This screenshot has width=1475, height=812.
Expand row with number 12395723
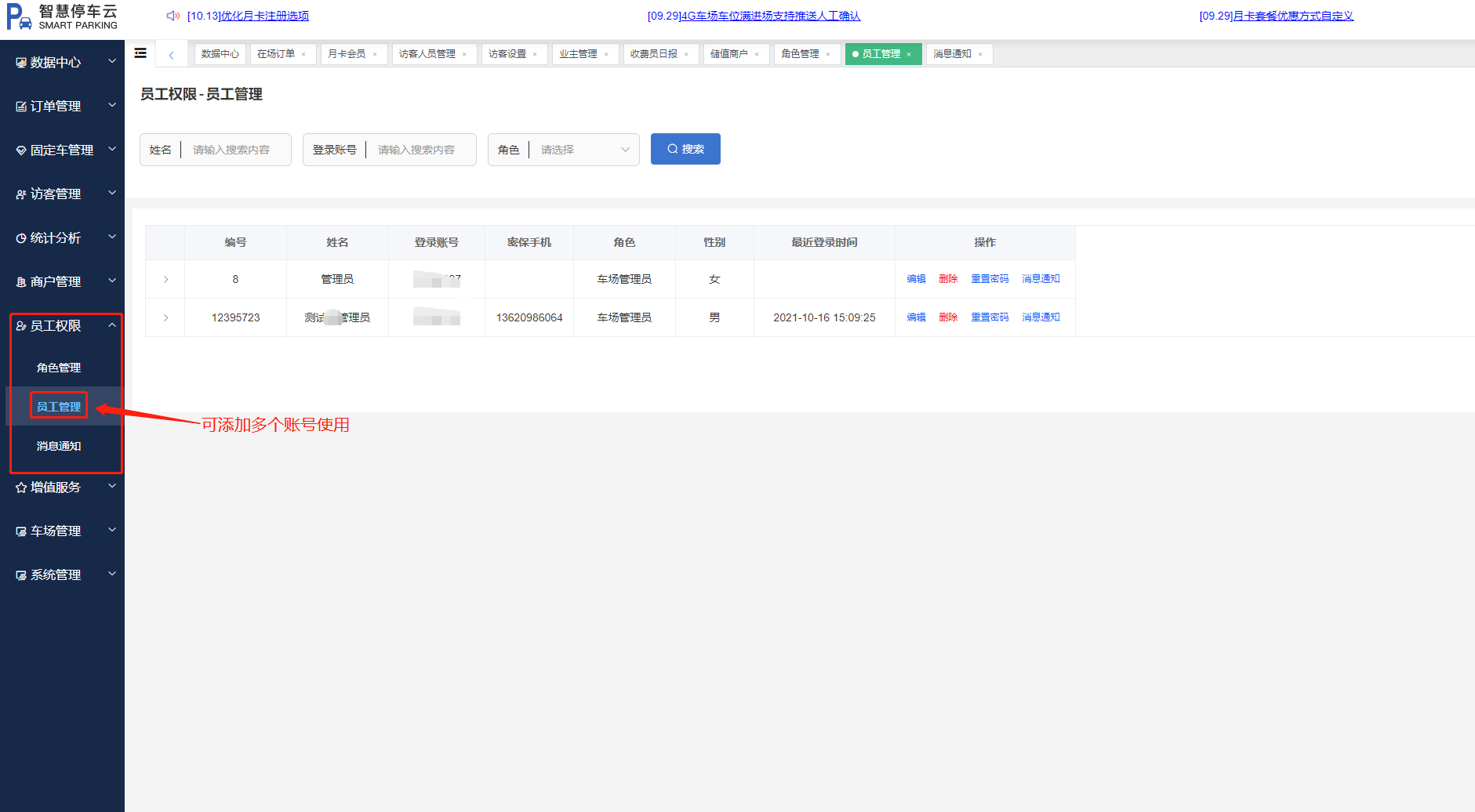pos(165,318)
